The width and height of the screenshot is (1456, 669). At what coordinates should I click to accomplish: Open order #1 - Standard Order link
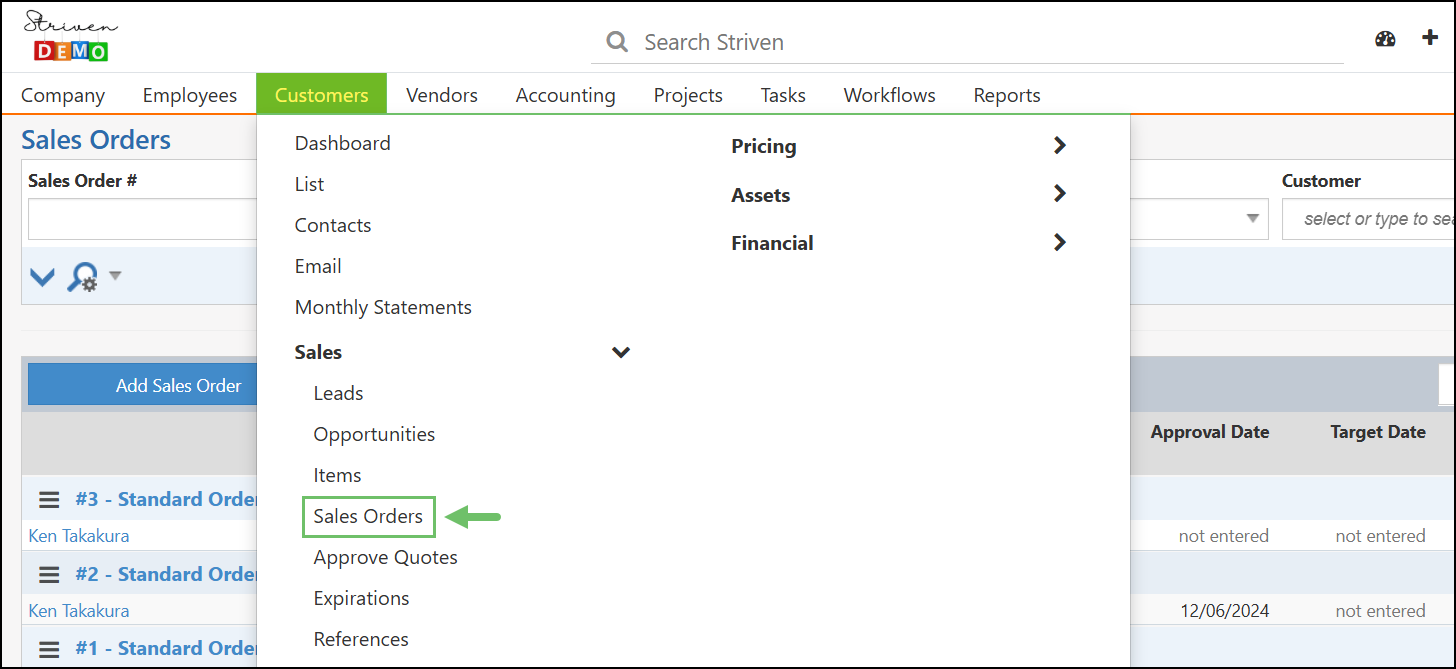click(166, 648)
